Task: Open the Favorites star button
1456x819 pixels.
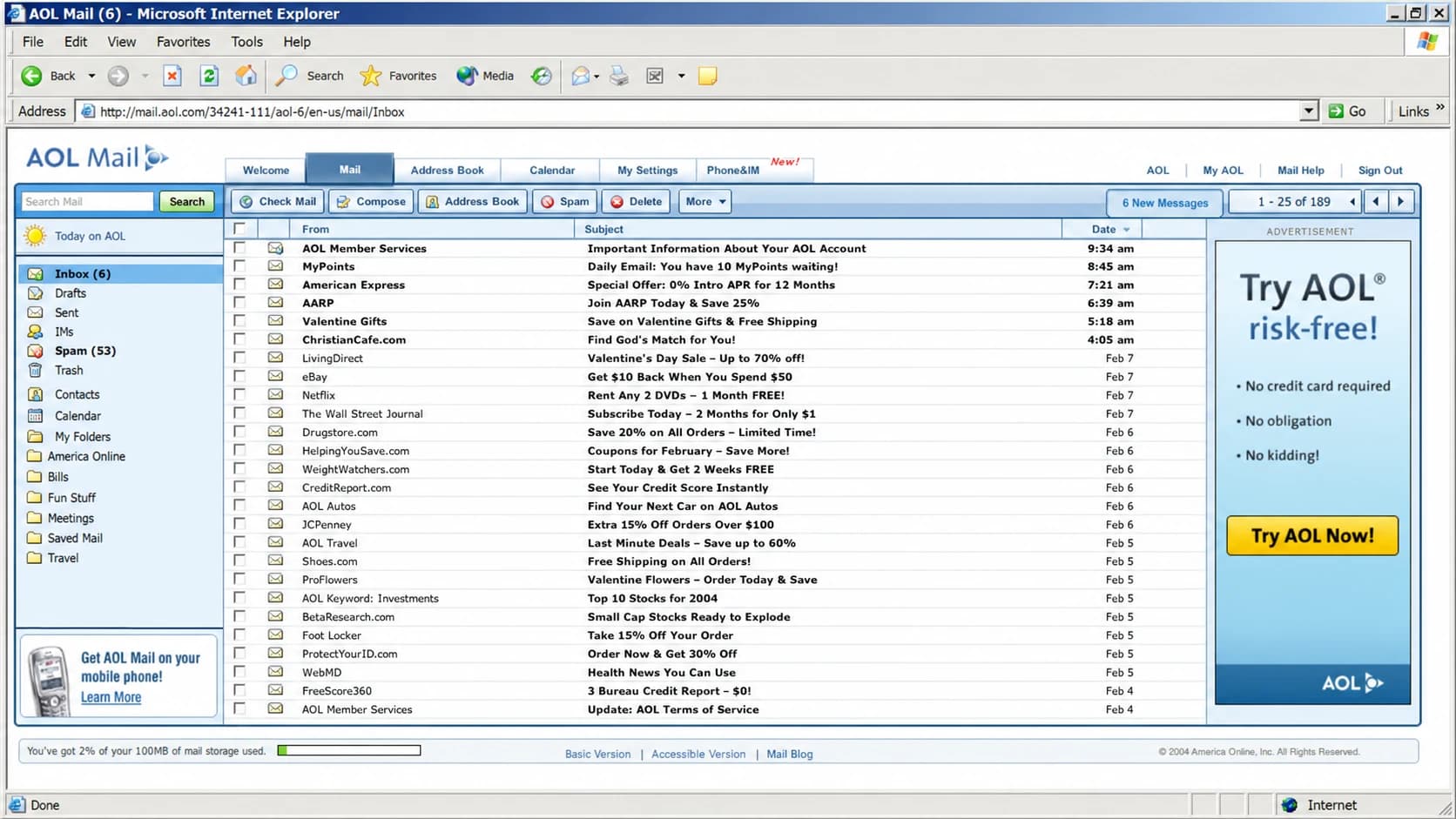Action: tap(398, 76)
